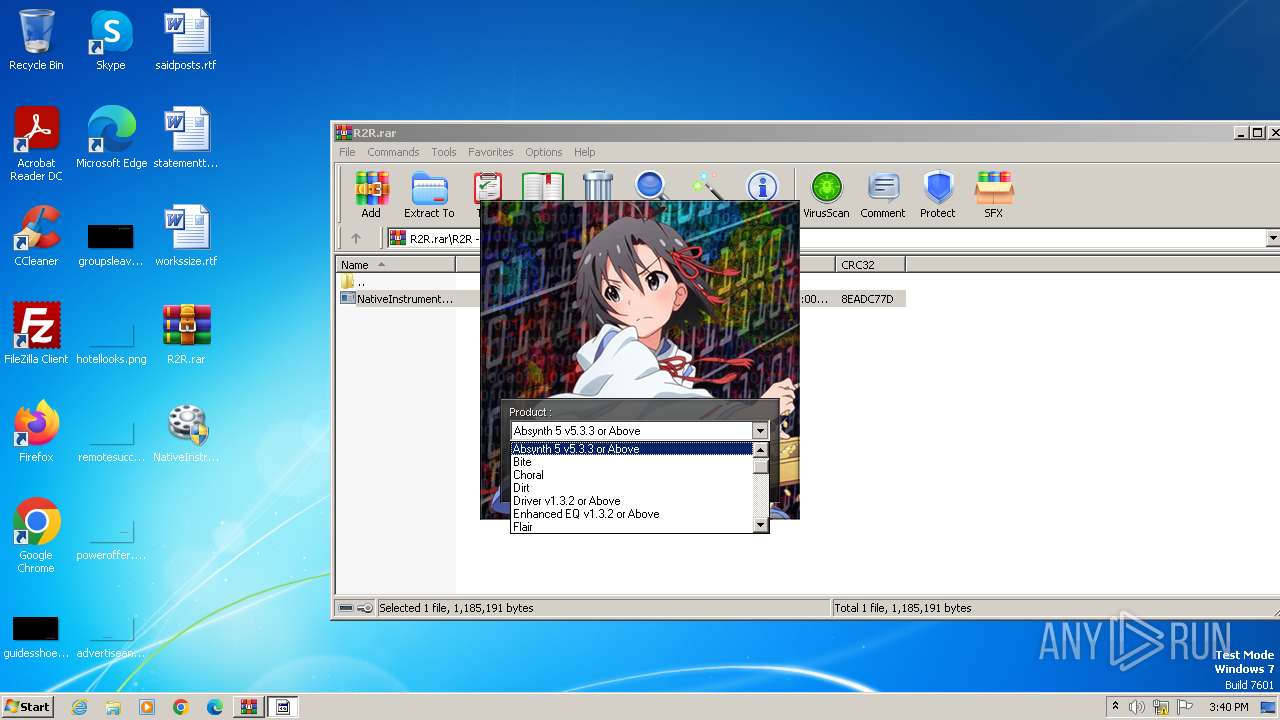Viewport: 1280px width, 720px height.
Task: Click the Test clipboard-checklist toolbar icon
Action: click(487, 187)
